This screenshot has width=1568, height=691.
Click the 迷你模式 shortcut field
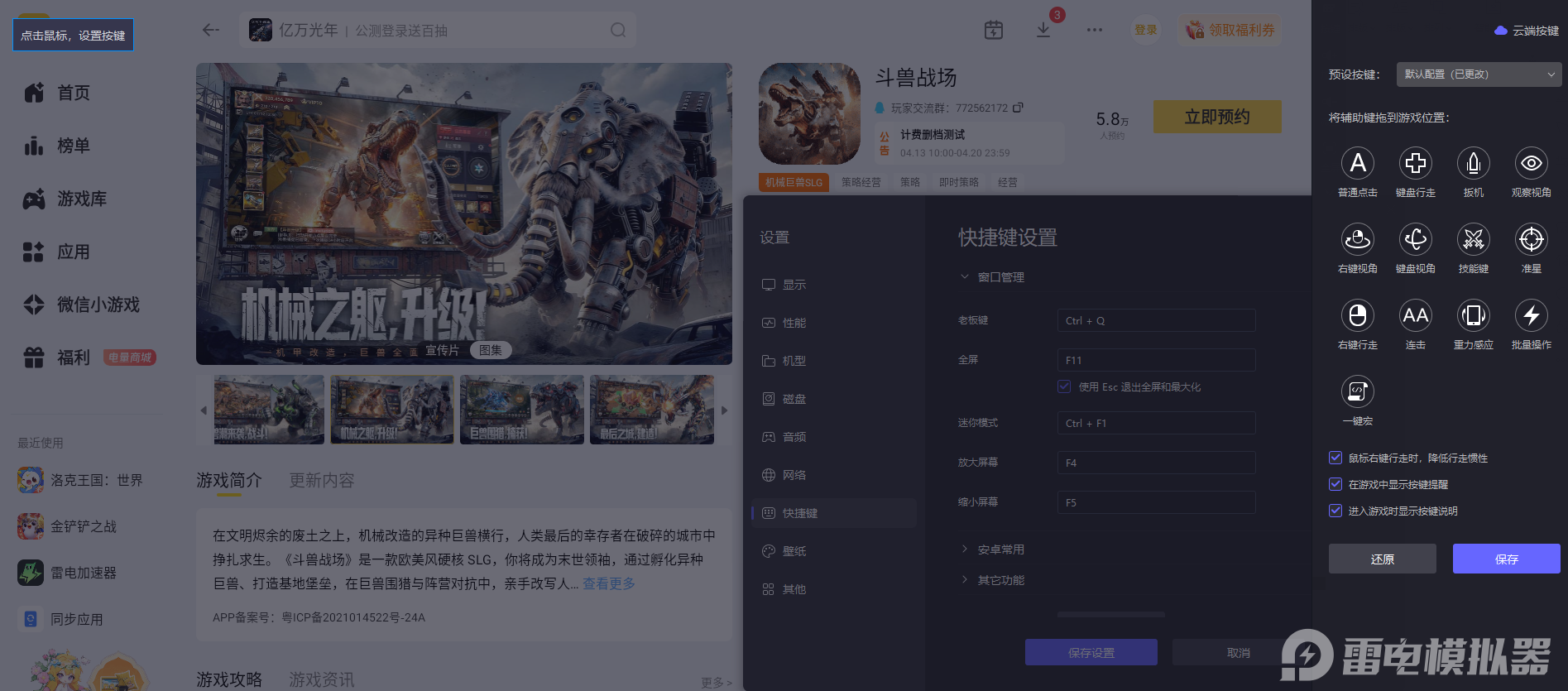click(1157, 423)
